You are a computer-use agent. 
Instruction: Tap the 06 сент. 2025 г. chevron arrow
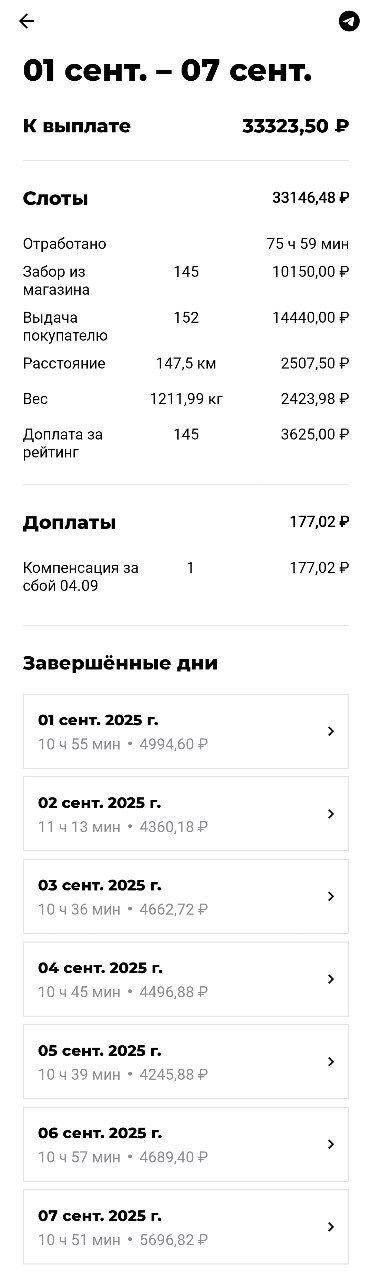click(x=331, y=1144)
